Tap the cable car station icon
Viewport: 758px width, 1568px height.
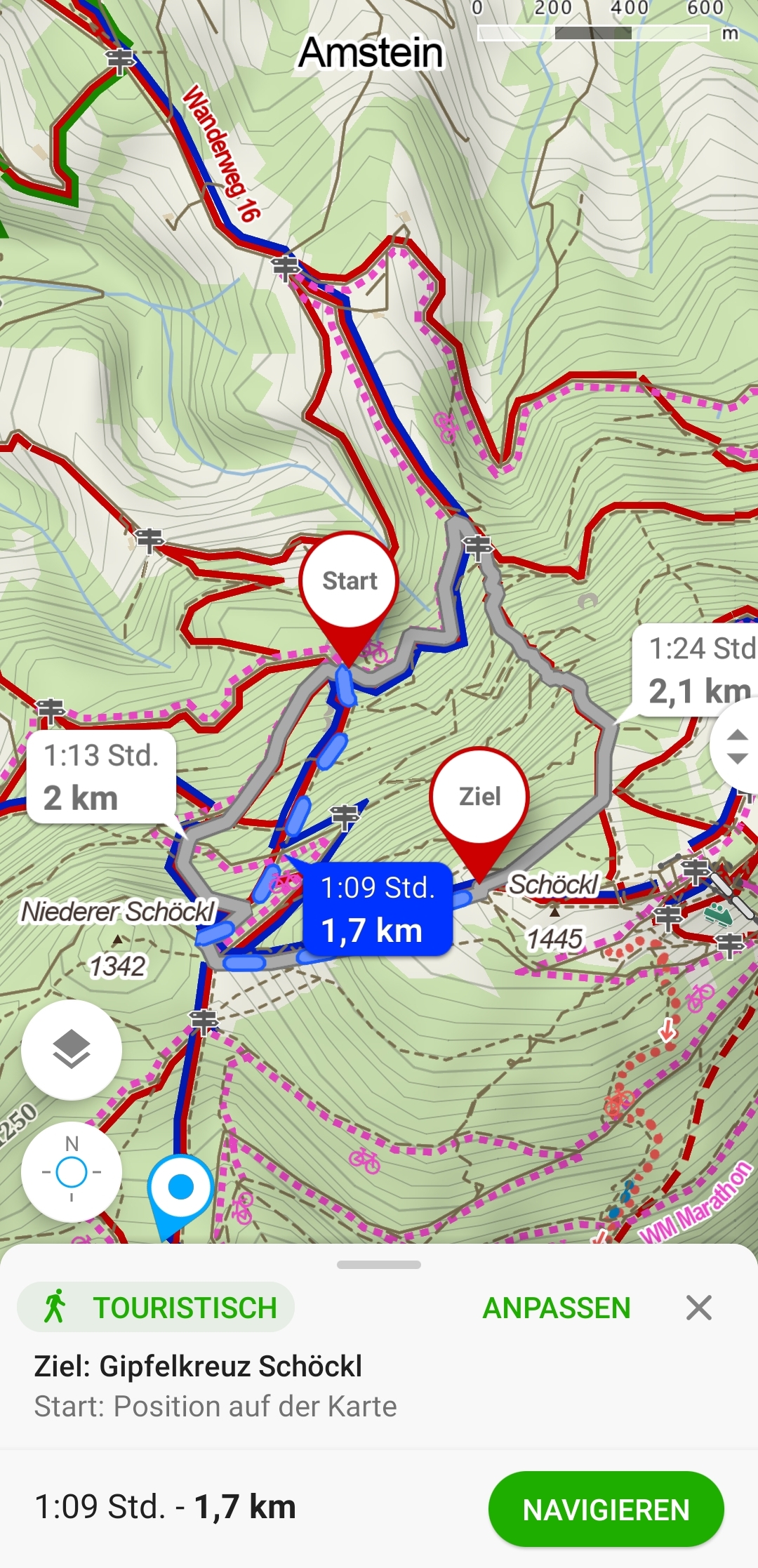click(x=718, y=914)
